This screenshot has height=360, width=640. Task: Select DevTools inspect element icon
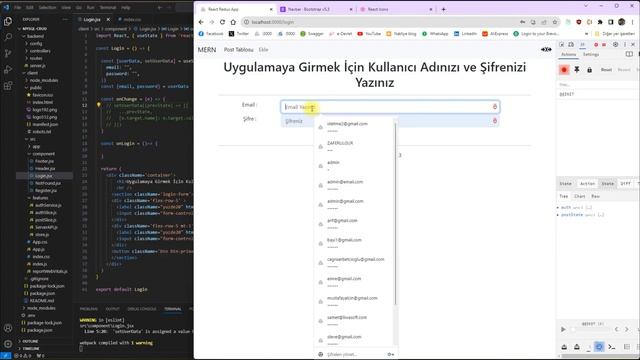562,44
